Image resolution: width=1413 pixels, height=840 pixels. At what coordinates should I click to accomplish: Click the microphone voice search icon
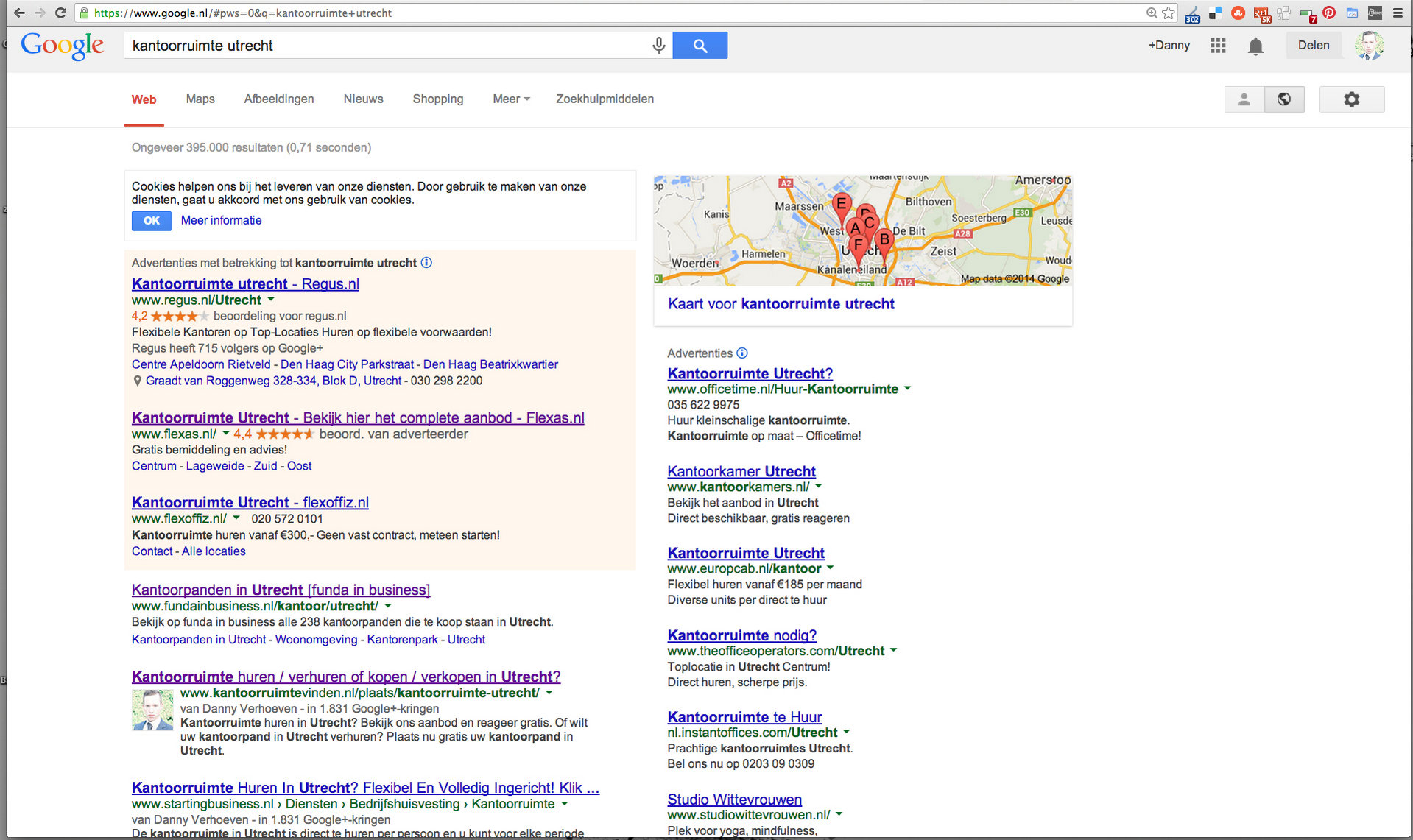(659, 46)
